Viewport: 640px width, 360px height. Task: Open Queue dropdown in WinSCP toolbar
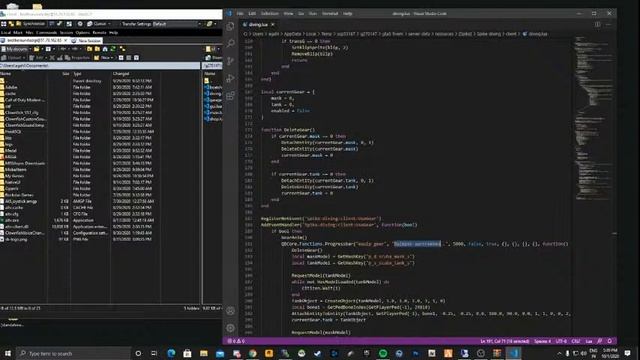point(99,24)
